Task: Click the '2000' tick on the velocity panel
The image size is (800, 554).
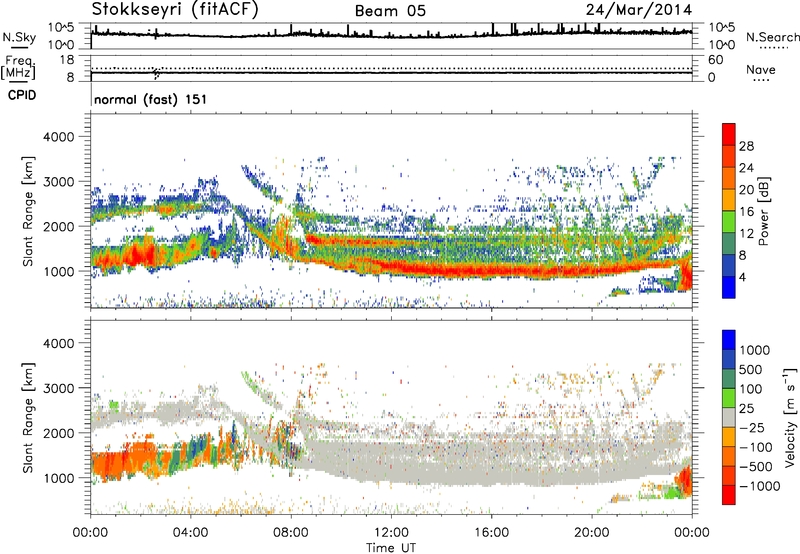Action: click(x=59, y=433)
